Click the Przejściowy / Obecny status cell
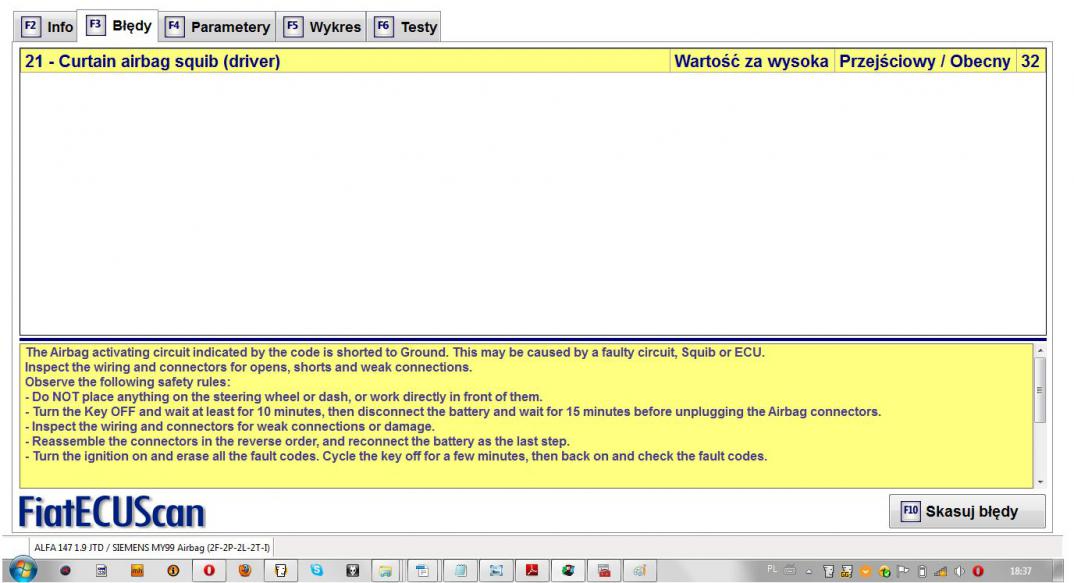Viewport: 1074px width, 583px height. click(x=925, y=61)
